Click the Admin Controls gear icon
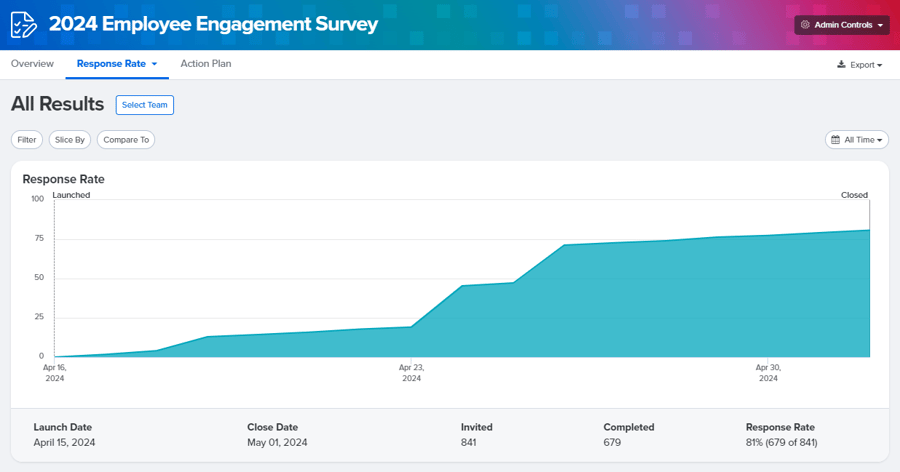The image size is (900, 472). click(x=805, y=25)
